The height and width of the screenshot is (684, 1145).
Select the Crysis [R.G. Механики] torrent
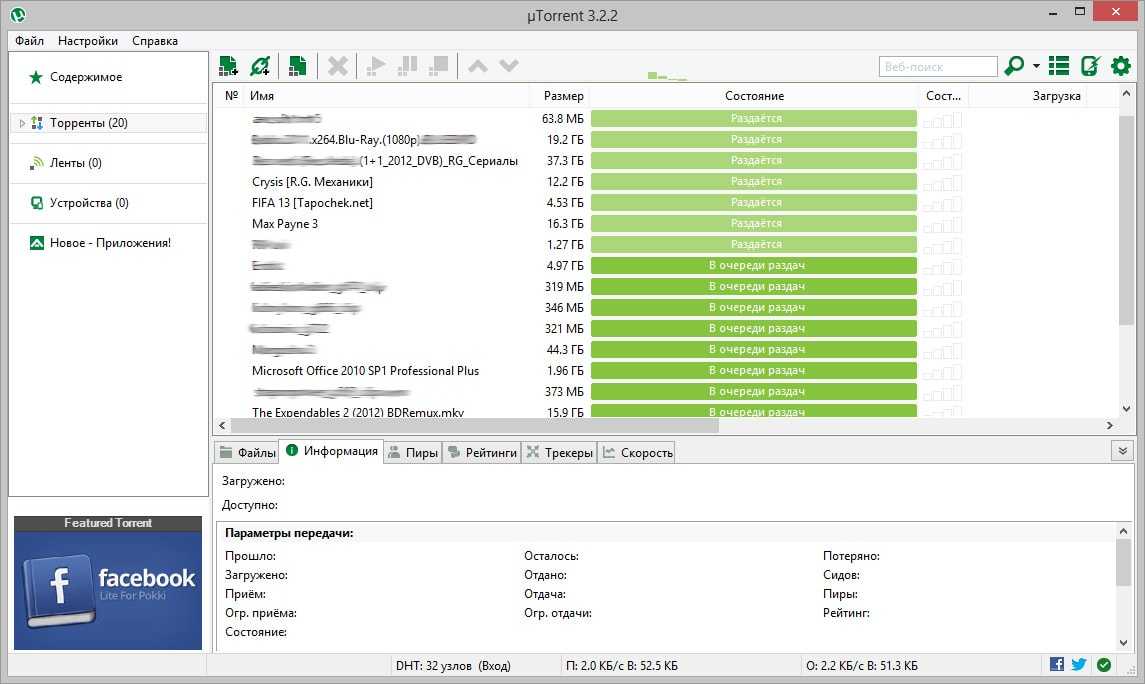pyautogui.click(x=313, y=182)
